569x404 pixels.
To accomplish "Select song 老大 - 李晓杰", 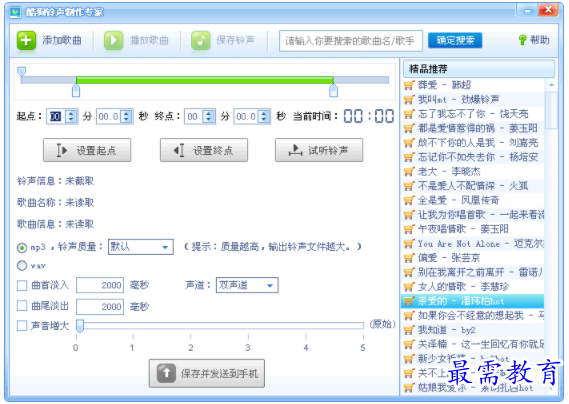I will (473, 171).
